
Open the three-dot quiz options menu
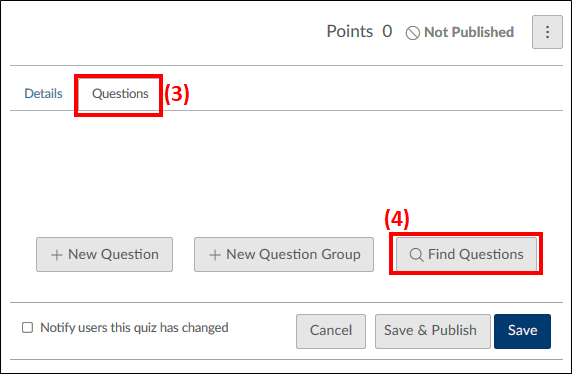point(547,32)
